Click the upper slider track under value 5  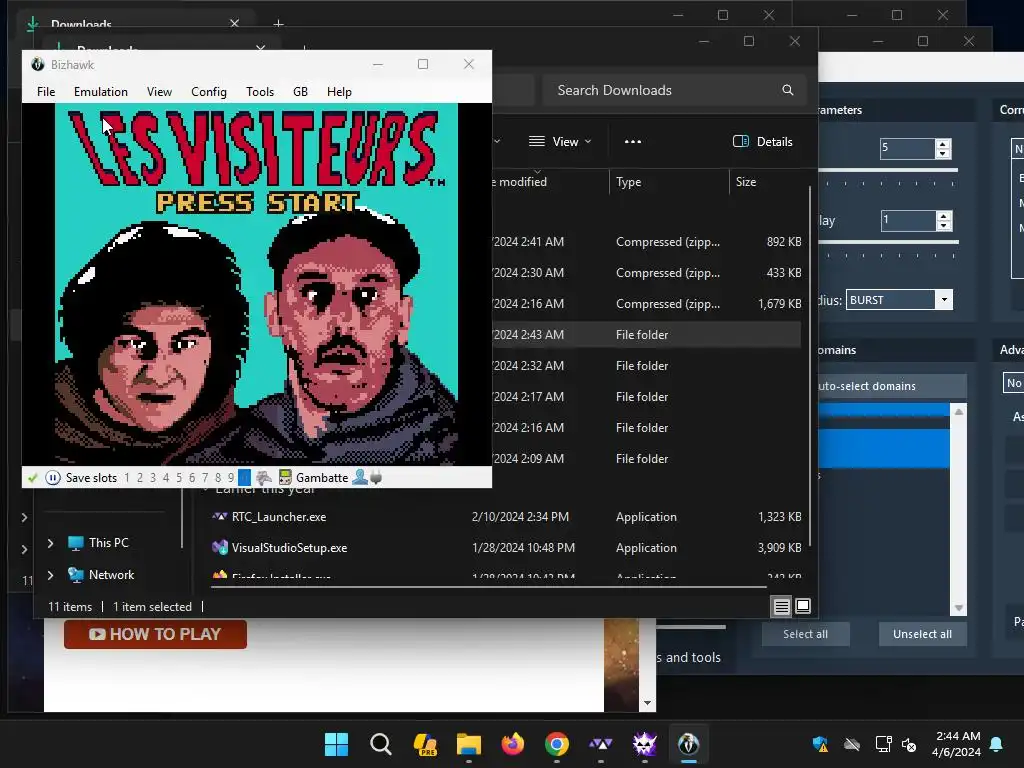point(888,171)
